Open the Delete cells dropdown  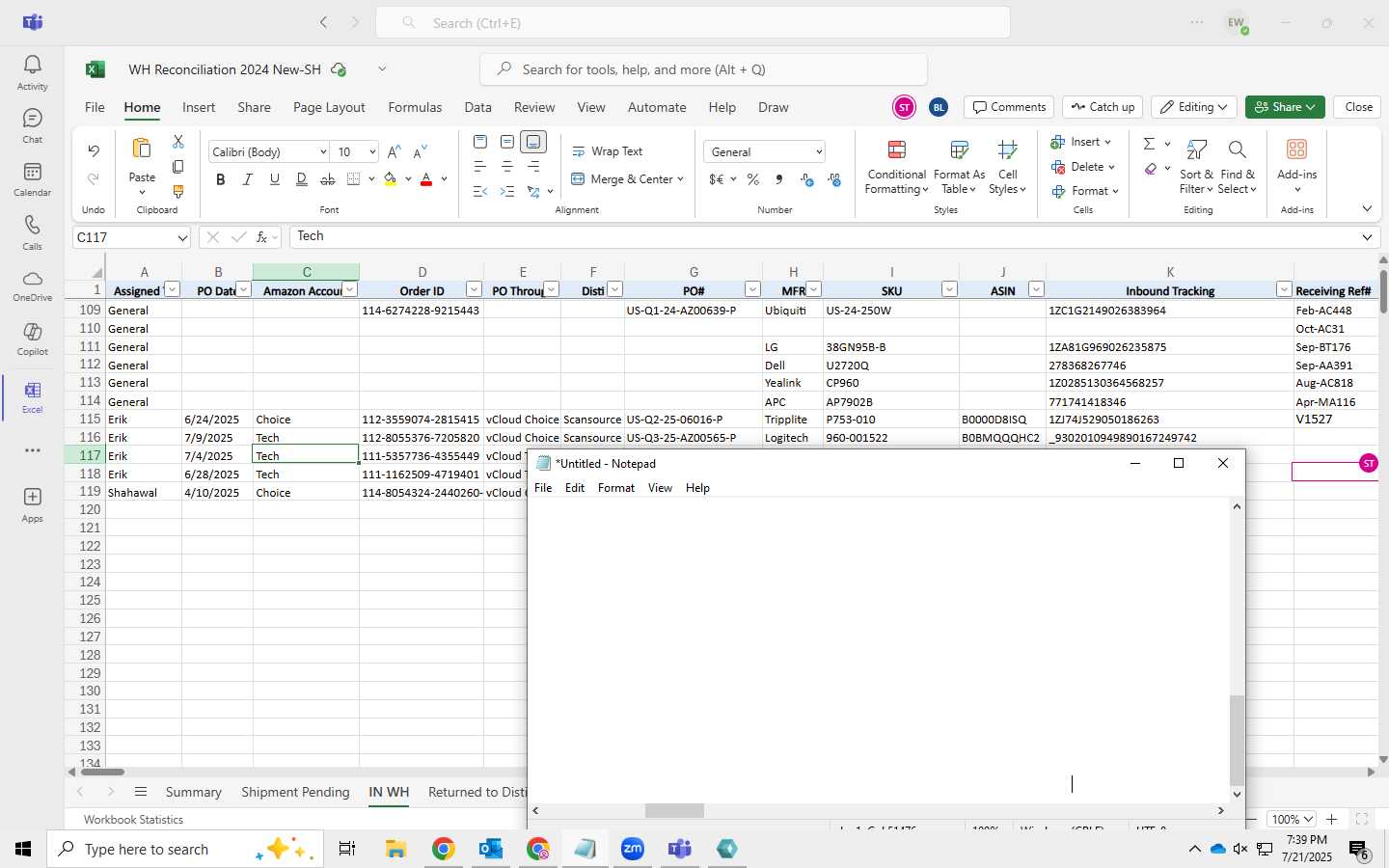(x=1083, y=167)
